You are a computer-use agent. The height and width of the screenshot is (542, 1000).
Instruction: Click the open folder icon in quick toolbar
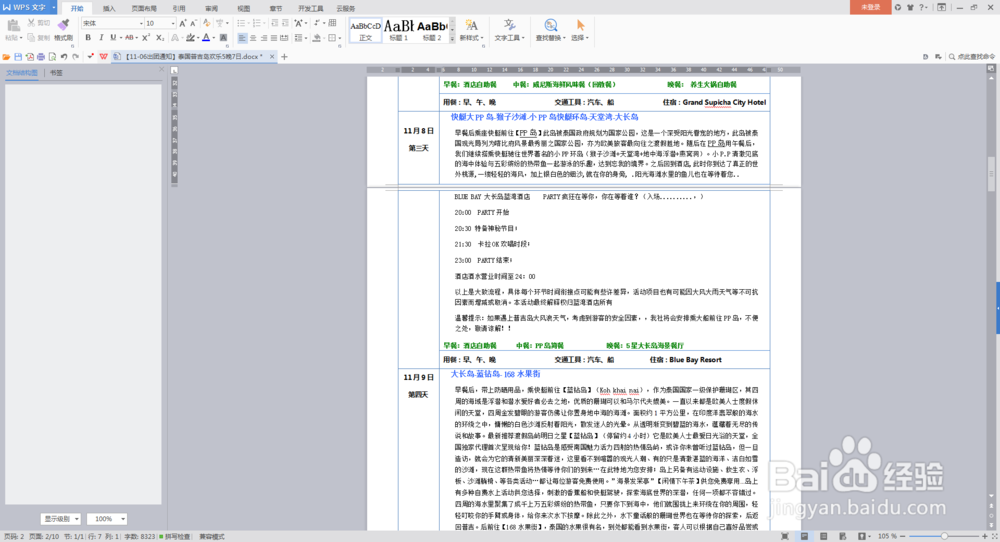click(x=6, y=57)
